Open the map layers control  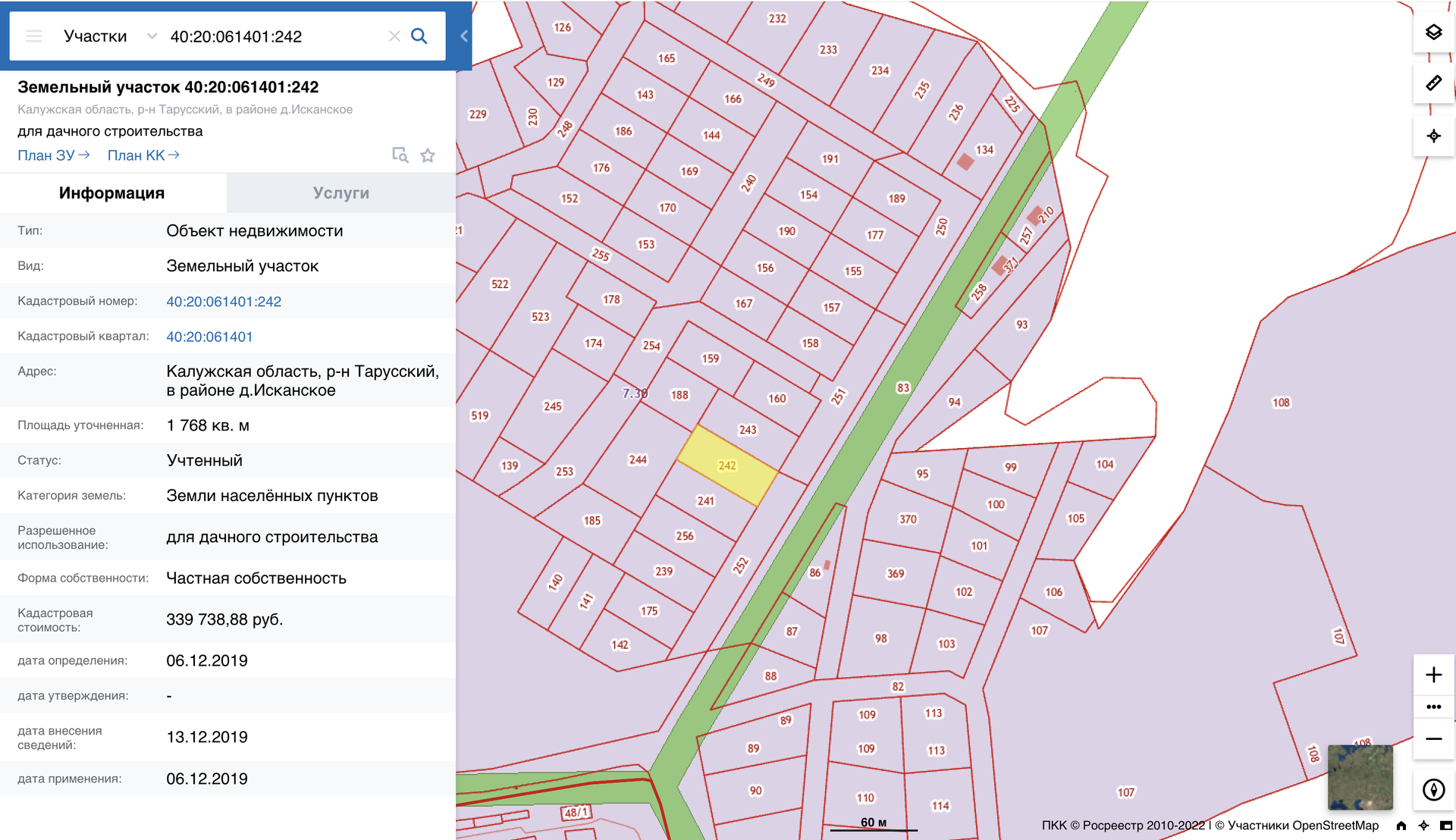tap(1432, 32)
